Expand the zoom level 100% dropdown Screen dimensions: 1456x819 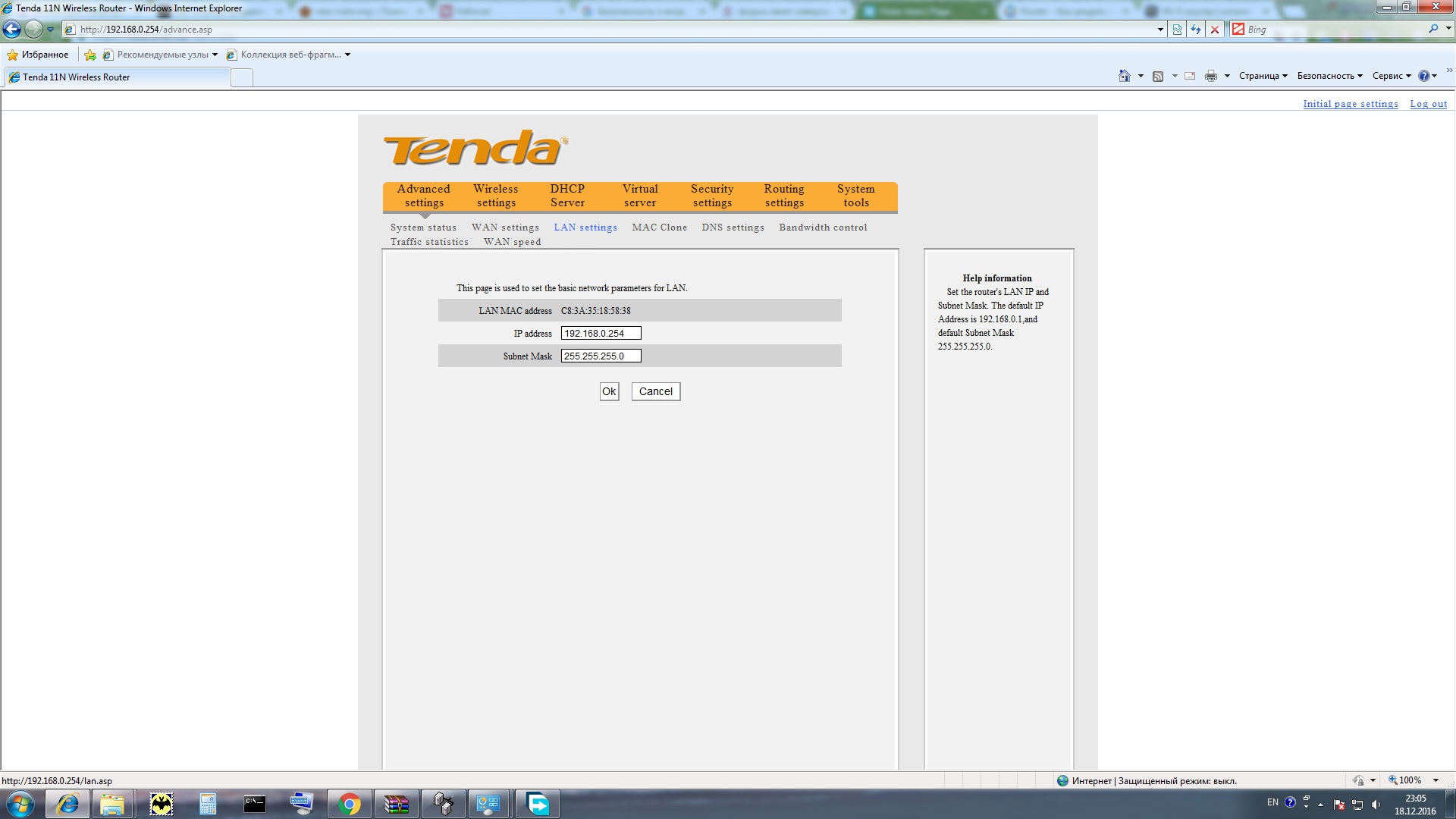pos(1436,780)
